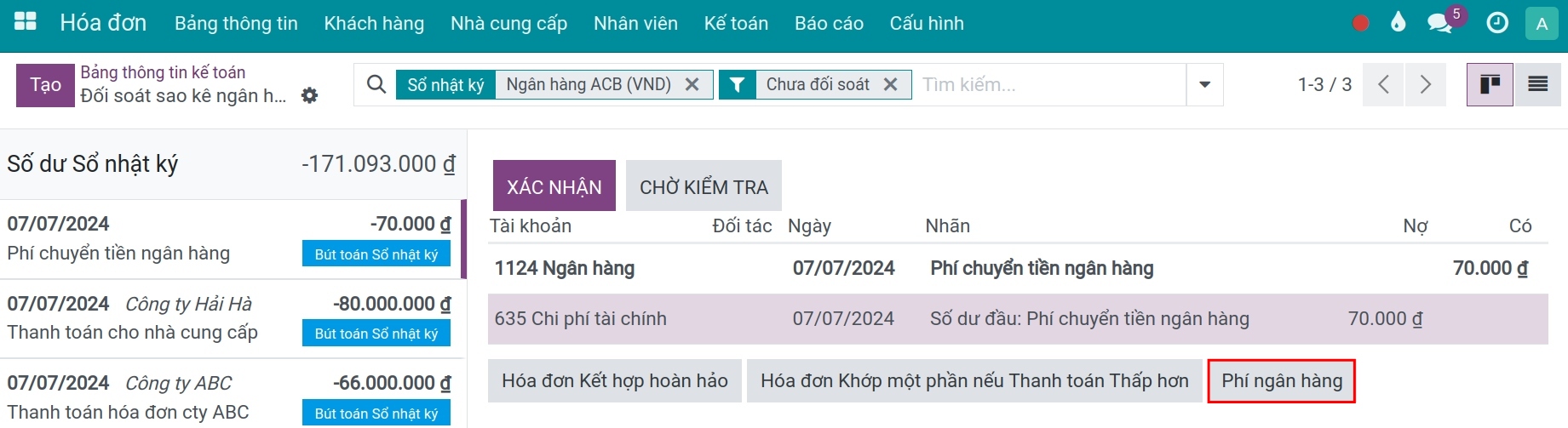1568x428 pixels.
Task: Open Bảng thông tin menu
Action: (236, 23)
